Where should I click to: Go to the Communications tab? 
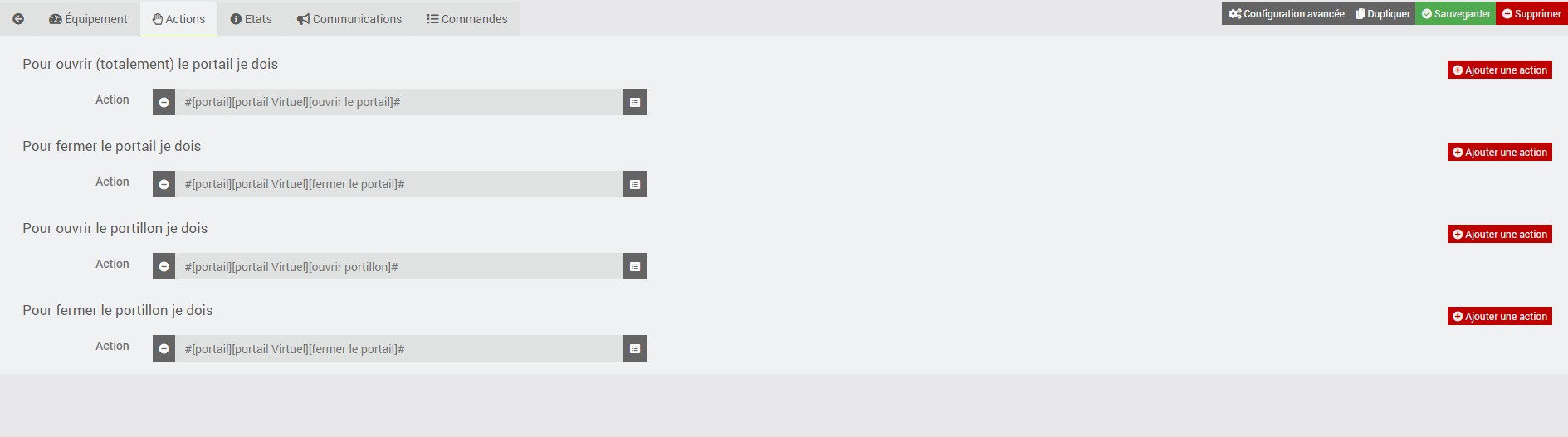pos(349,19)
